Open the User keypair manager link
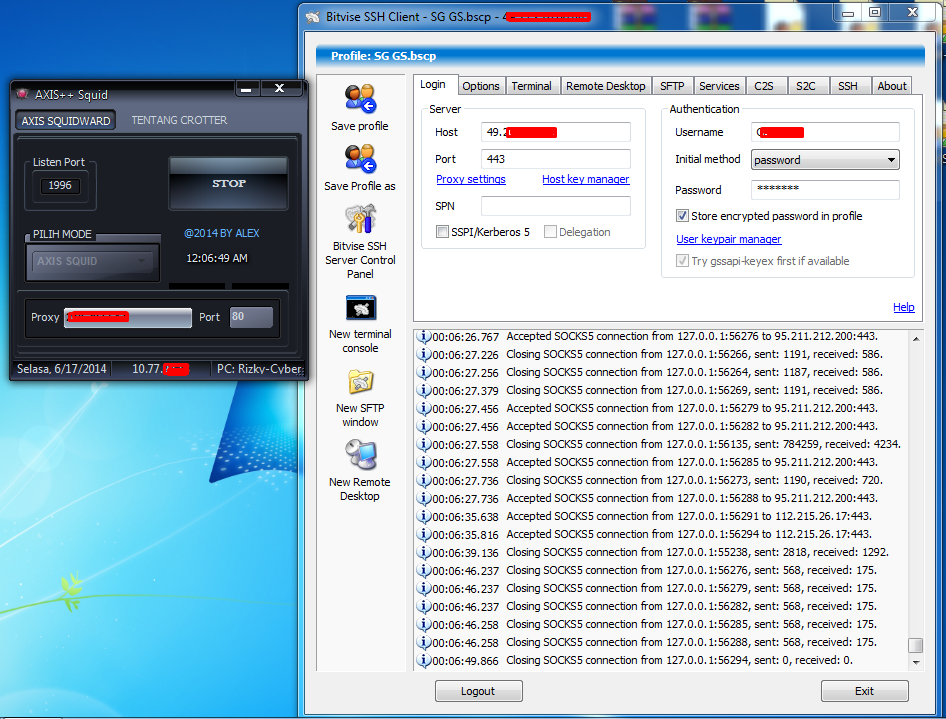This screenshot has width=946, height=719. coord(728,239)
